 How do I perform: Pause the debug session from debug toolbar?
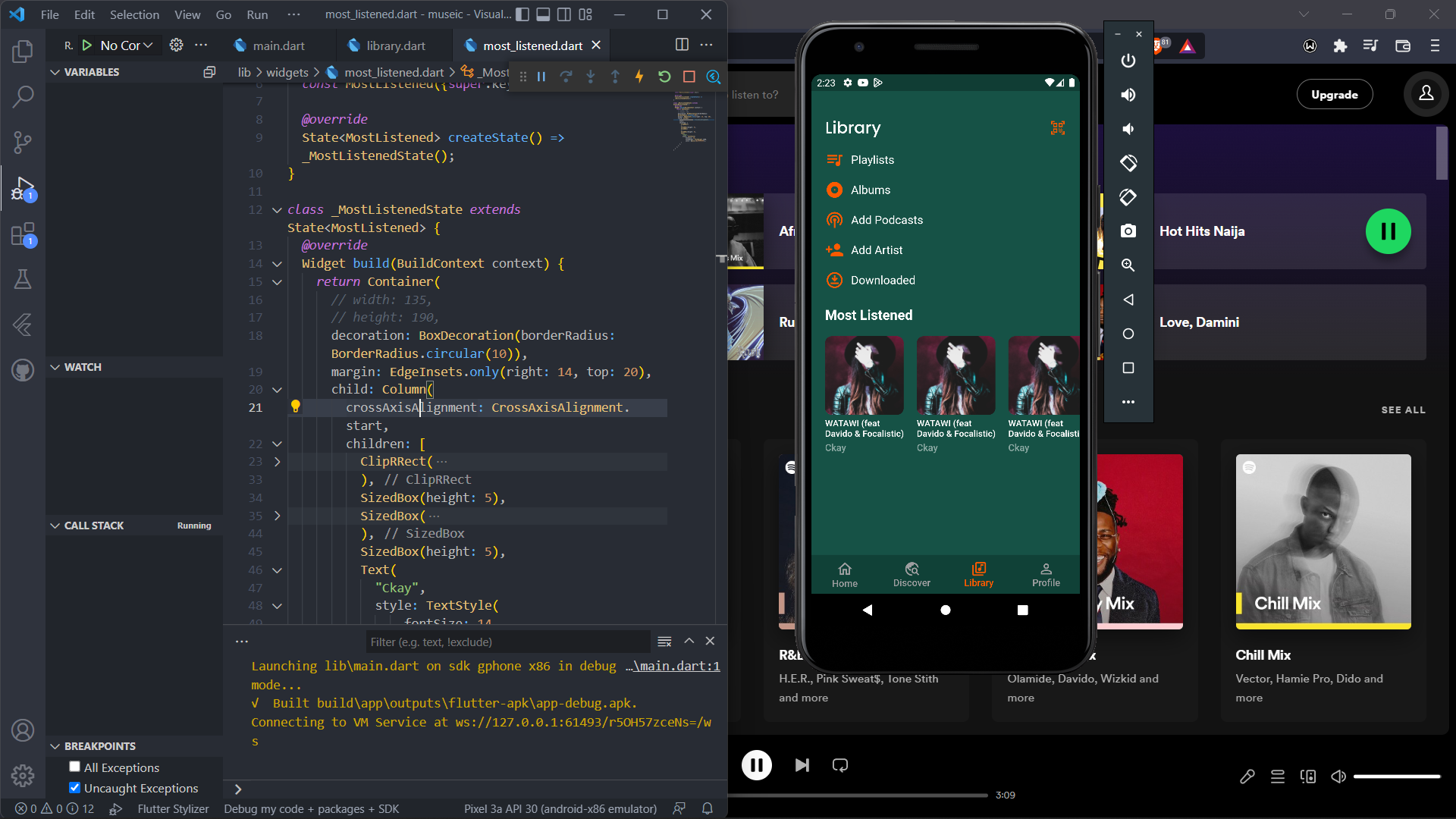541,77
